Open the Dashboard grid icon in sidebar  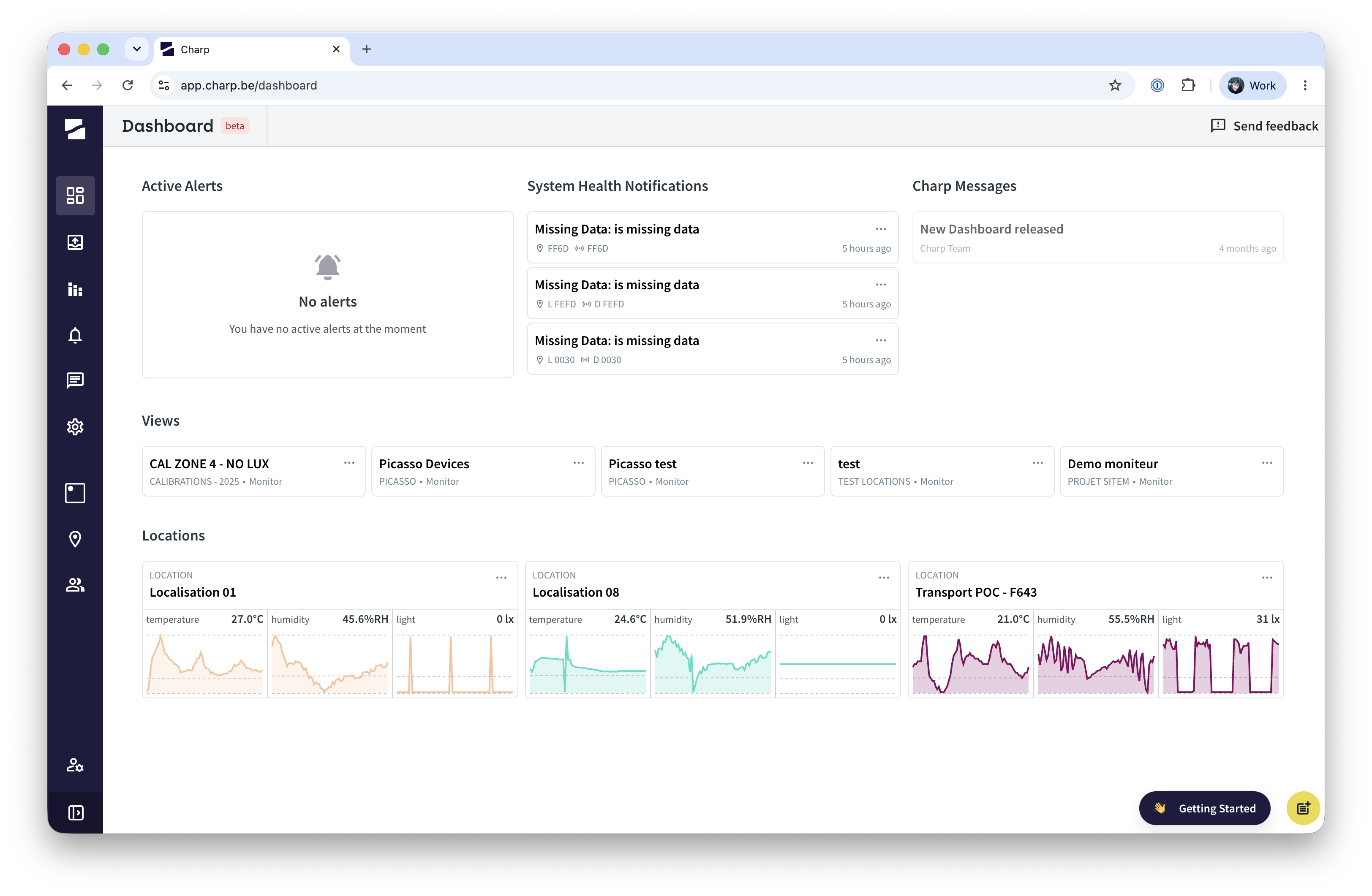75,195
